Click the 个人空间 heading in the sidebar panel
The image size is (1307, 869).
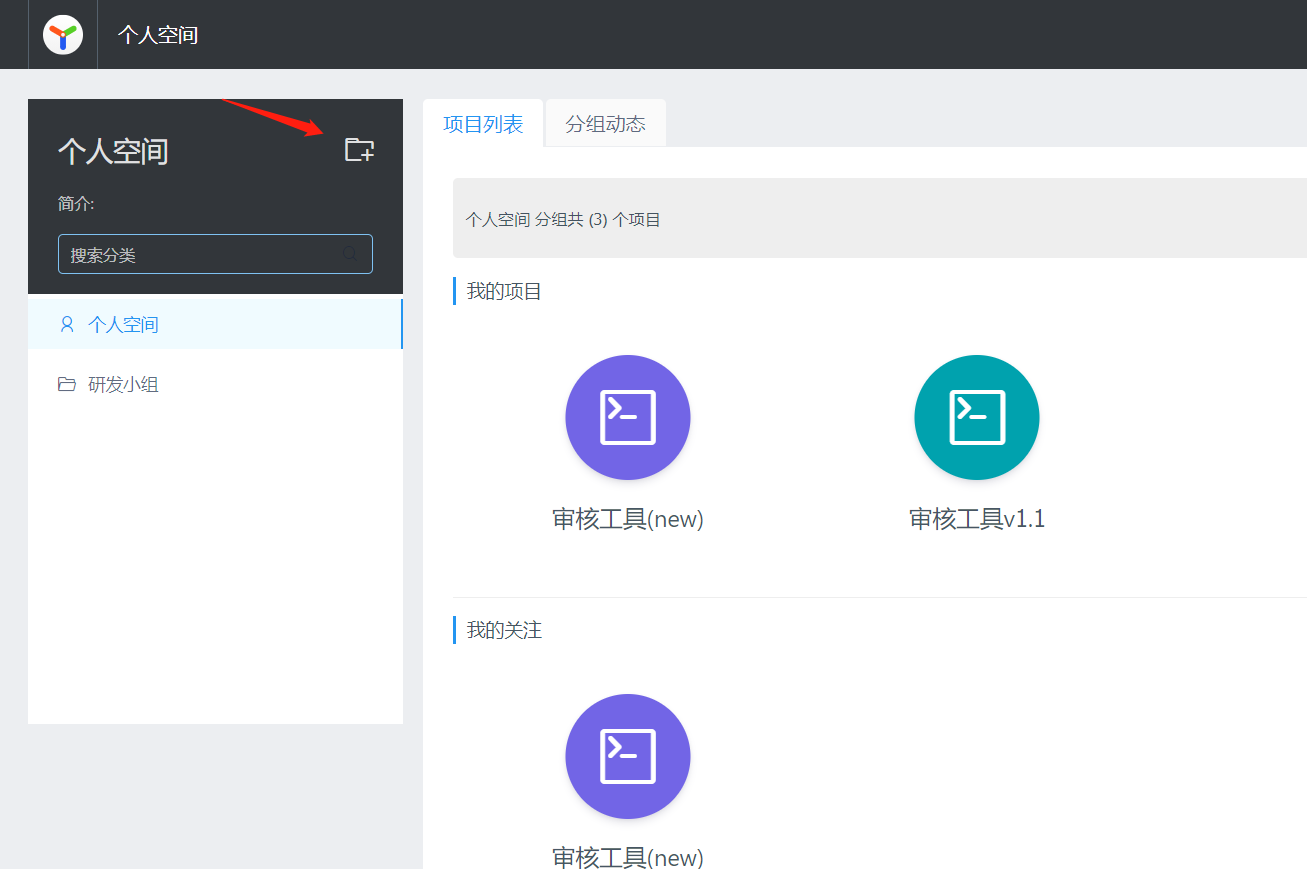(x=113, y=151)
